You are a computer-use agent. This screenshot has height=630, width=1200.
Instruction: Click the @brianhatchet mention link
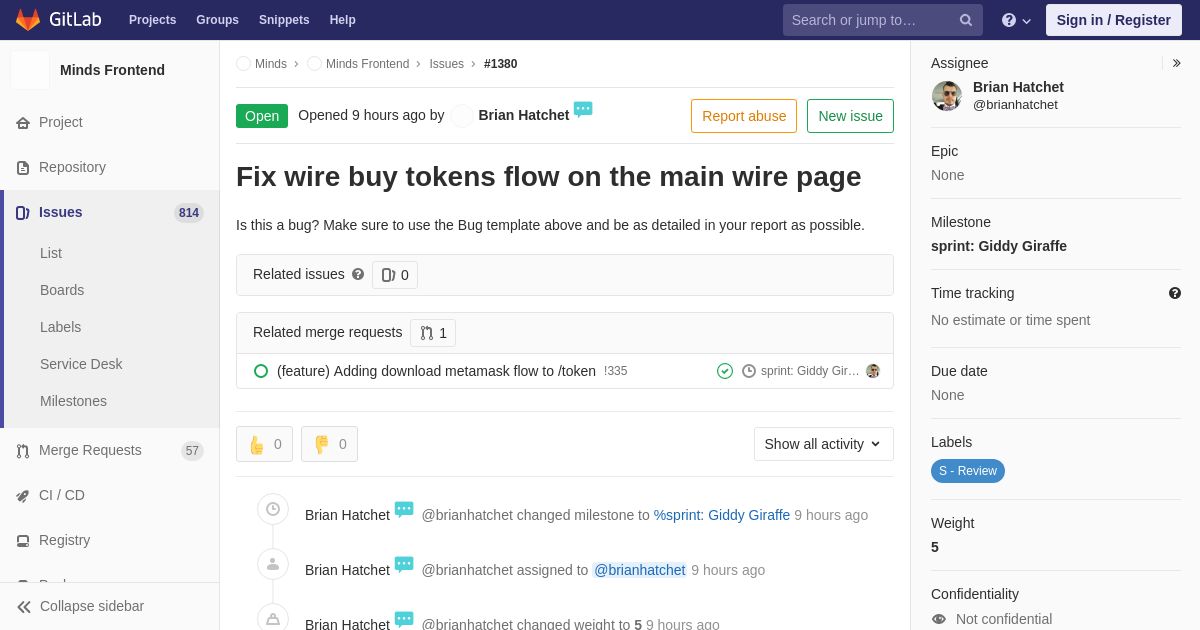pos(640,570)
